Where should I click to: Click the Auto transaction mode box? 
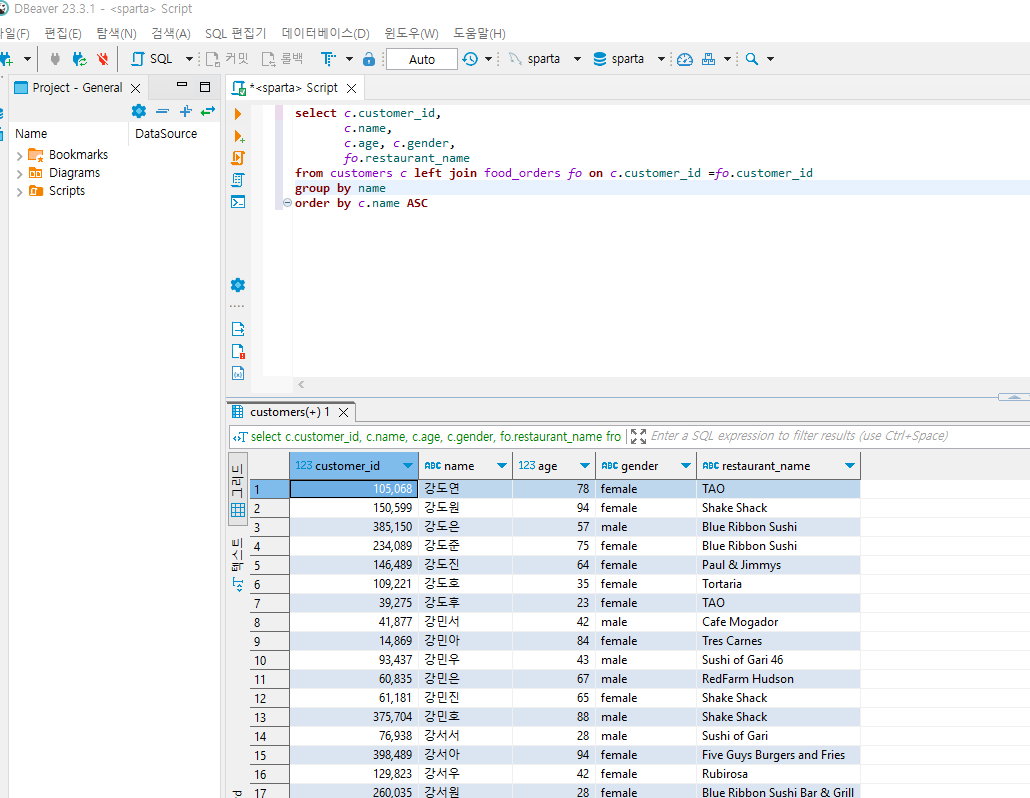point(422,59)
